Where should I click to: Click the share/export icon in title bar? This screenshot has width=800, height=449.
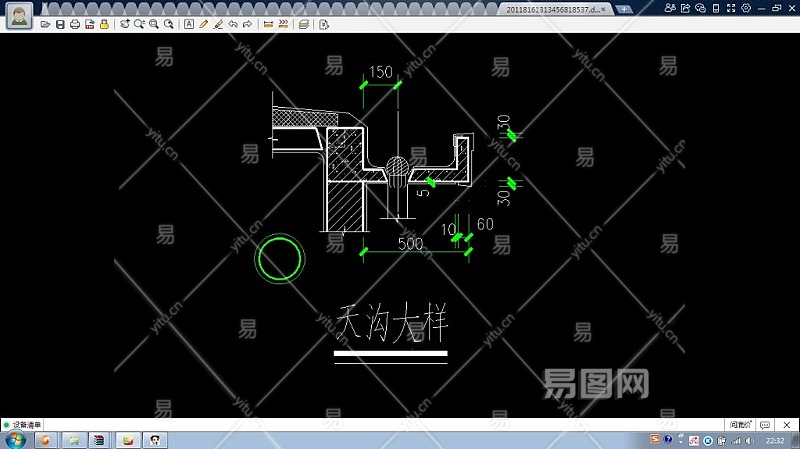click(685, 8)
